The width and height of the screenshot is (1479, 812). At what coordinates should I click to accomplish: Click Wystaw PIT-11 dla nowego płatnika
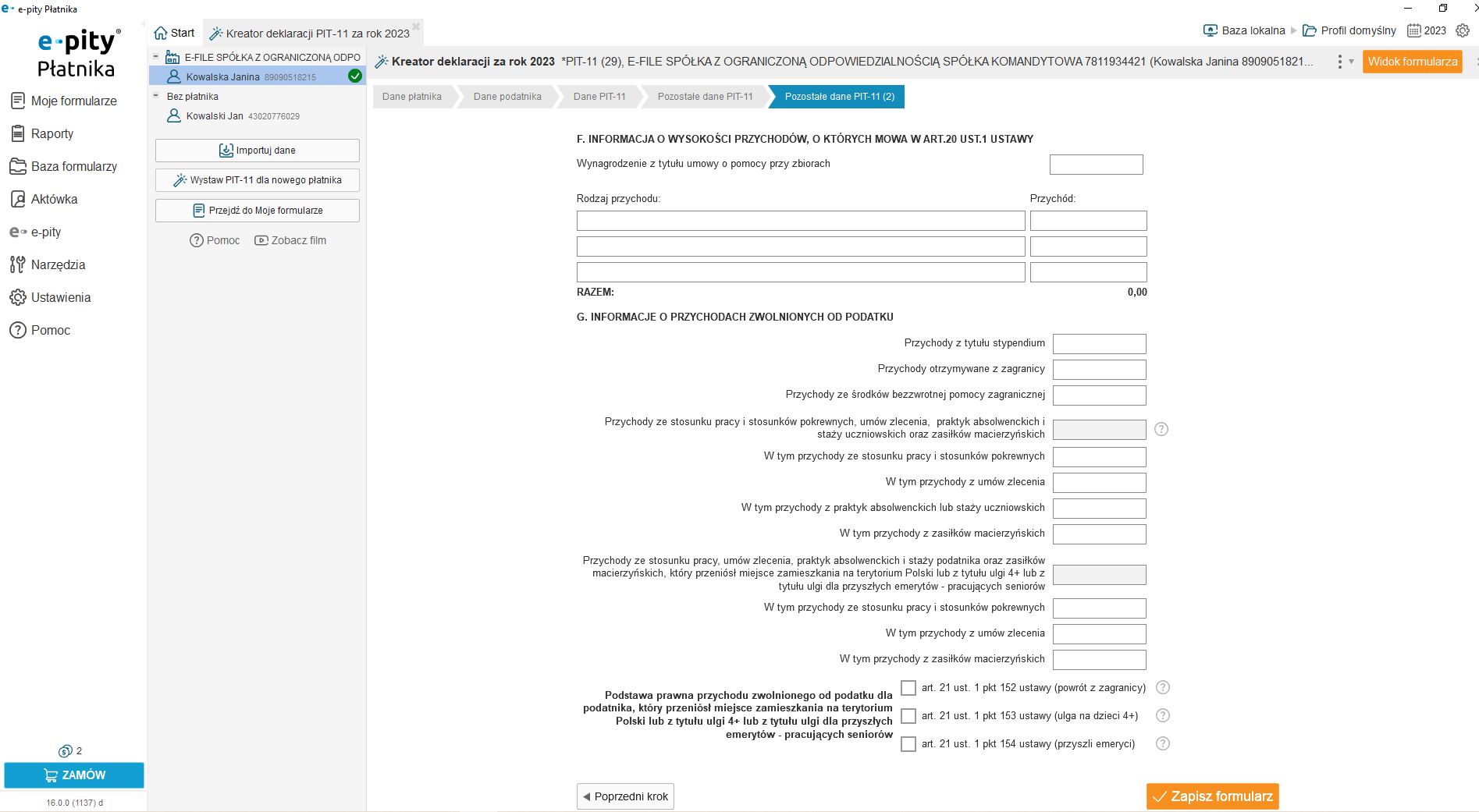pyautogui.click(x=258, y=180)
